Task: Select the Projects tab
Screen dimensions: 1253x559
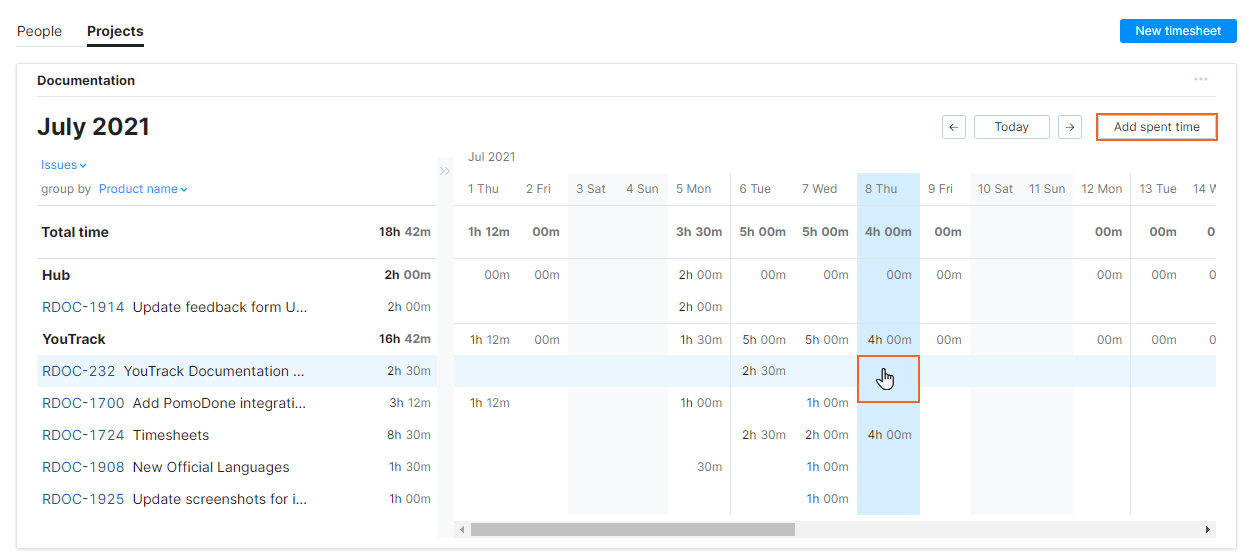Action: click(115, 31)
